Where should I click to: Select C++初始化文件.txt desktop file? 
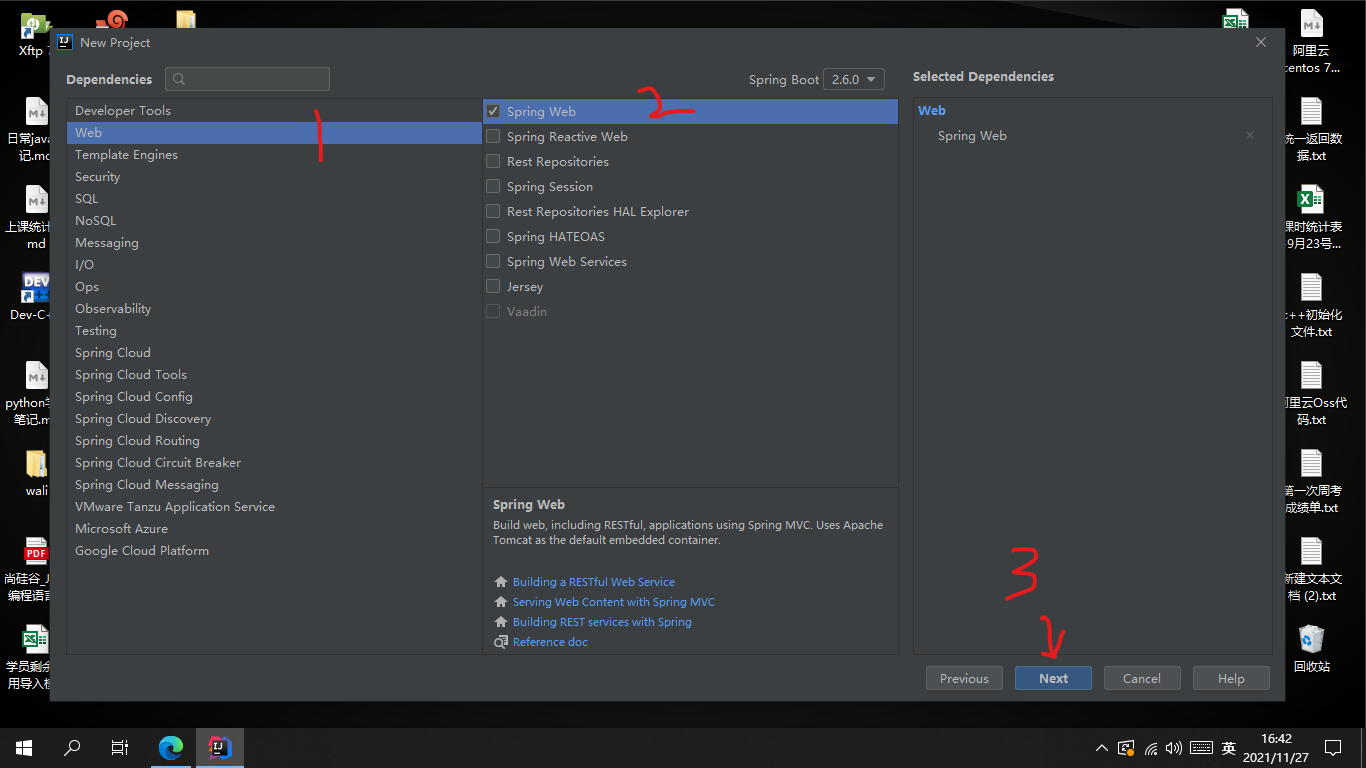(1311, 305)
